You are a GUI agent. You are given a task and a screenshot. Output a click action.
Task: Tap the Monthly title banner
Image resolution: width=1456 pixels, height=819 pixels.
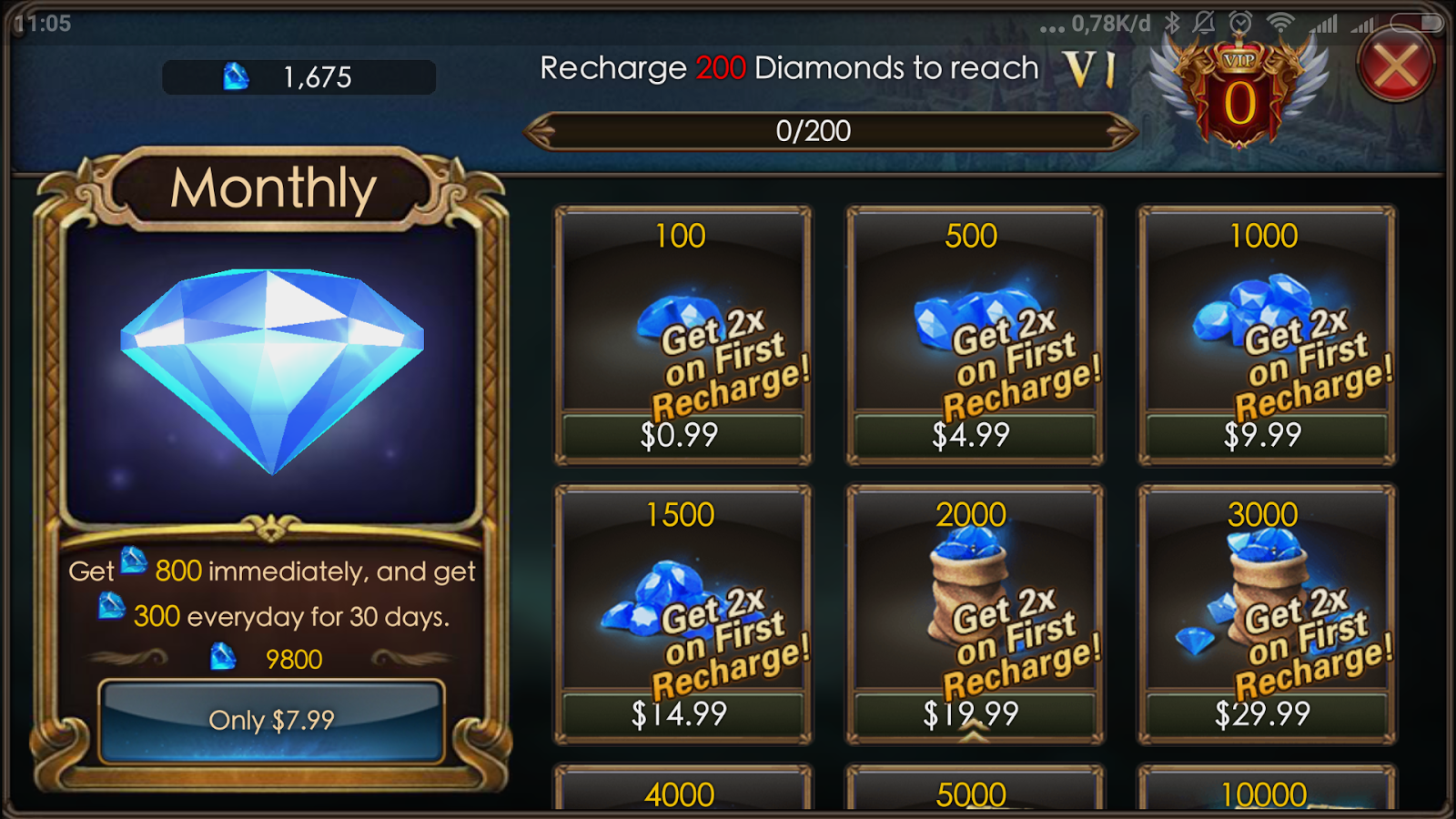click(x=273, y=188)
